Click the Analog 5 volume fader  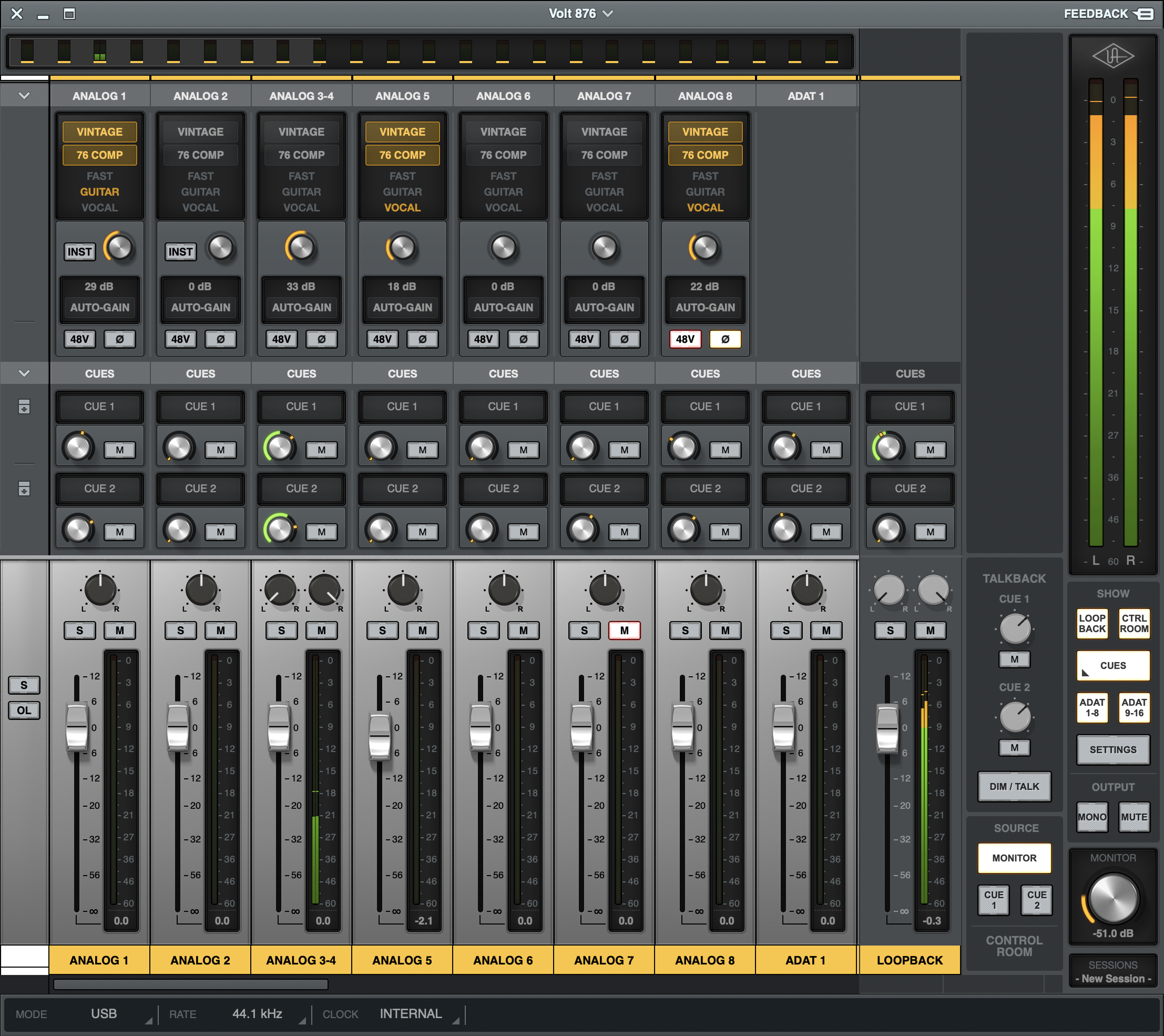[379, 736]
